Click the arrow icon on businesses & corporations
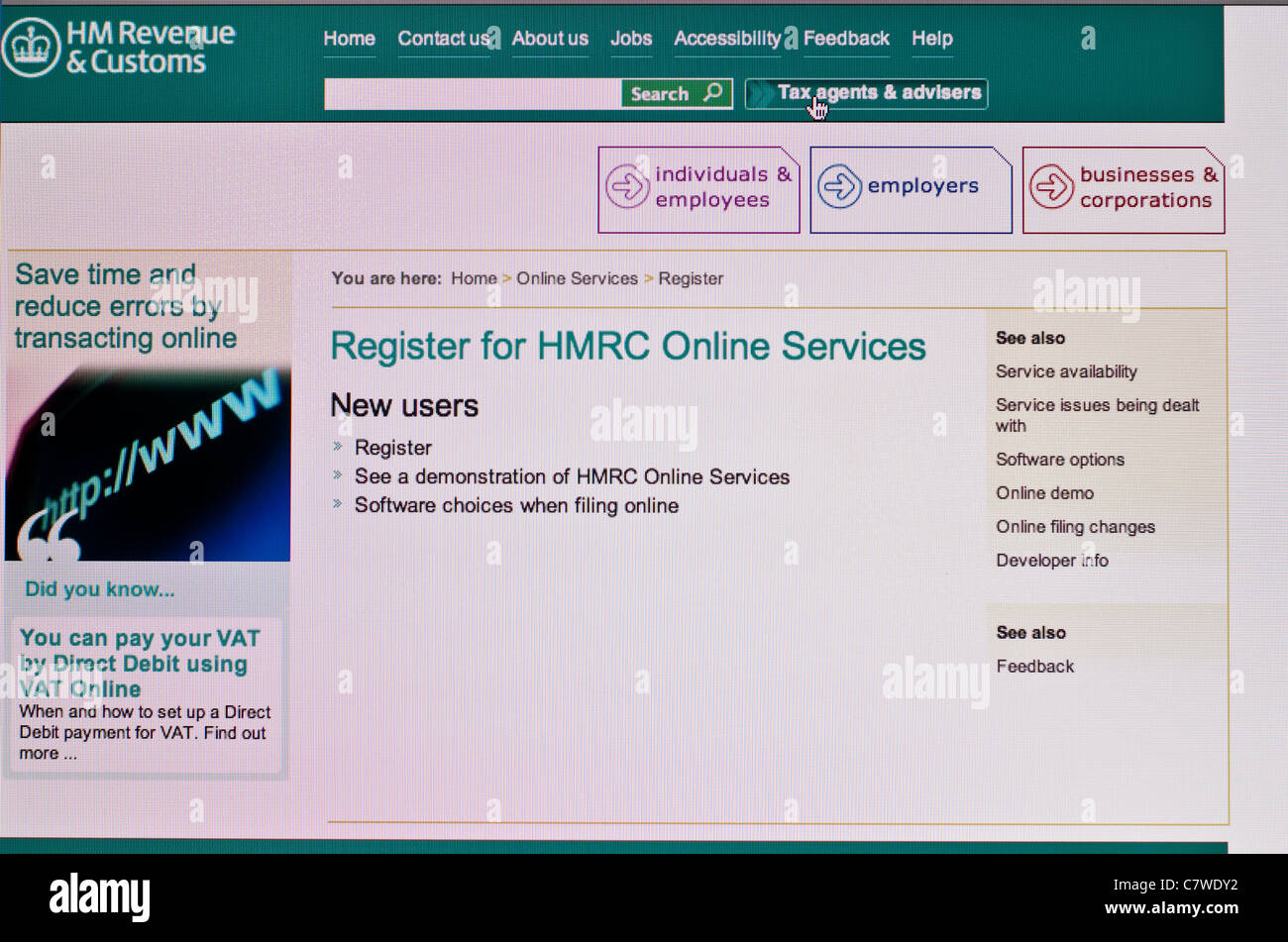1288x942 pixels. click(1051, 186)
